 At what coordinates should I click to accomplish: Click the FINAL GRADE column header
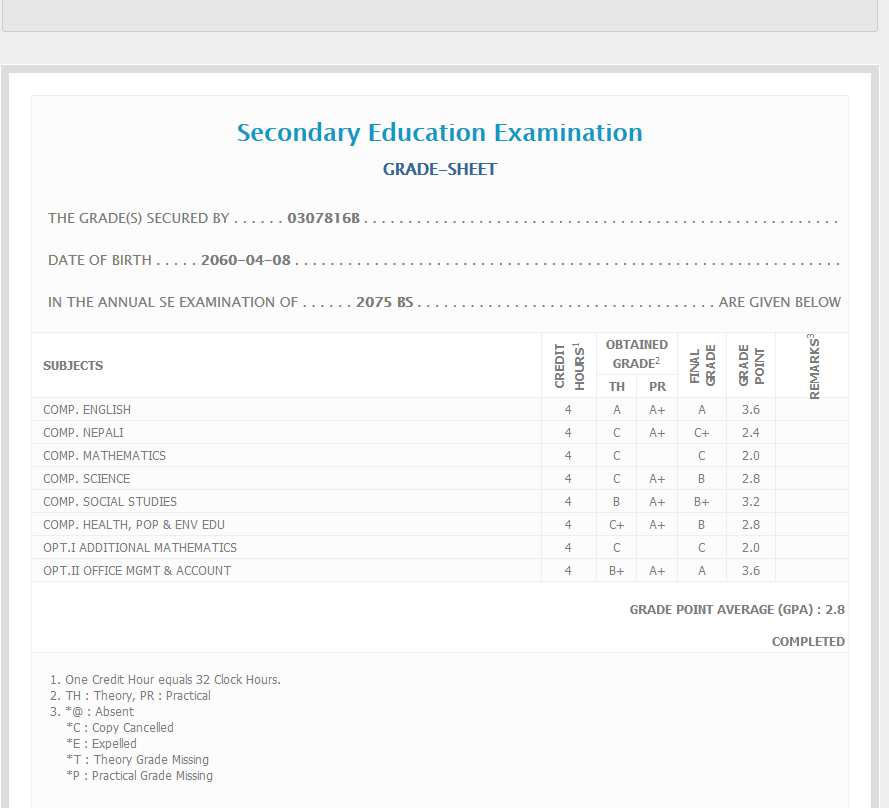pyautogui.click(x=702, y=365)
